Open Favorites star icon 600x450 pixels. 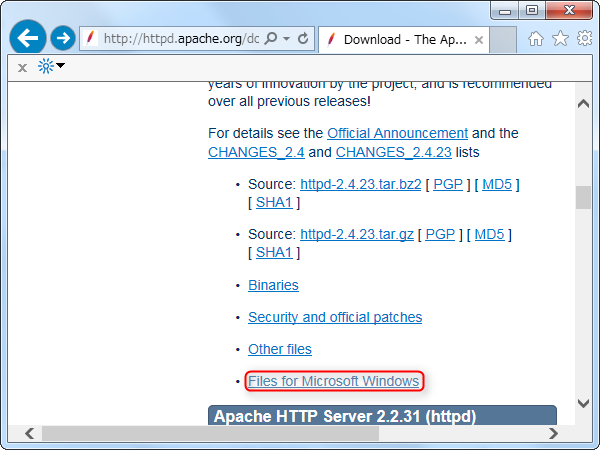560,38
